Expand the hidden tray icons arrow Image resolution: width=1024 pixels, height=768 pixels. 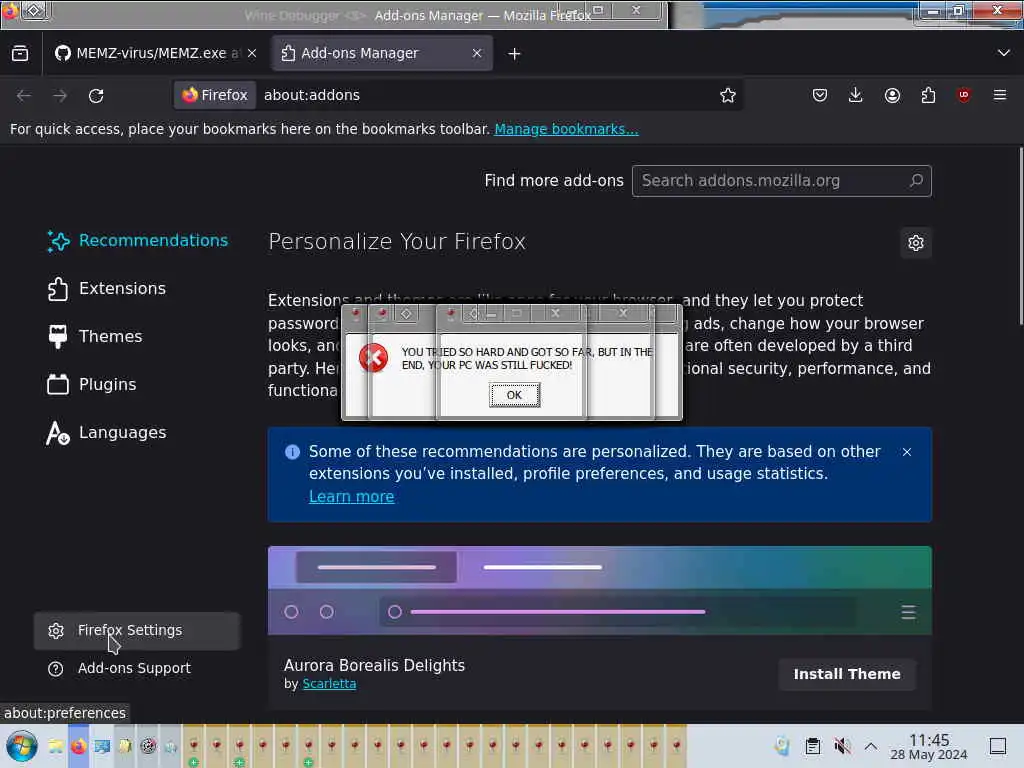click(871, 746)
